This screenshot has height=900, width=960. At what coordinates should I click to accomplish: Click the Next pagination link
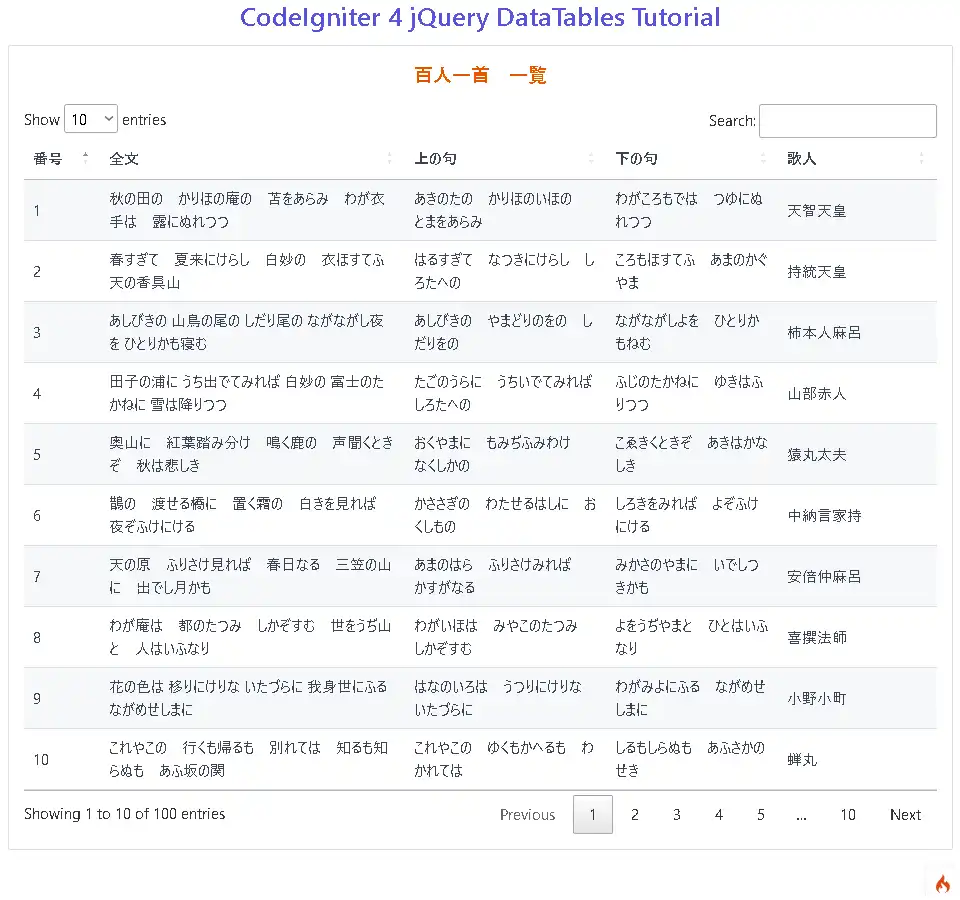pos(904,815)
